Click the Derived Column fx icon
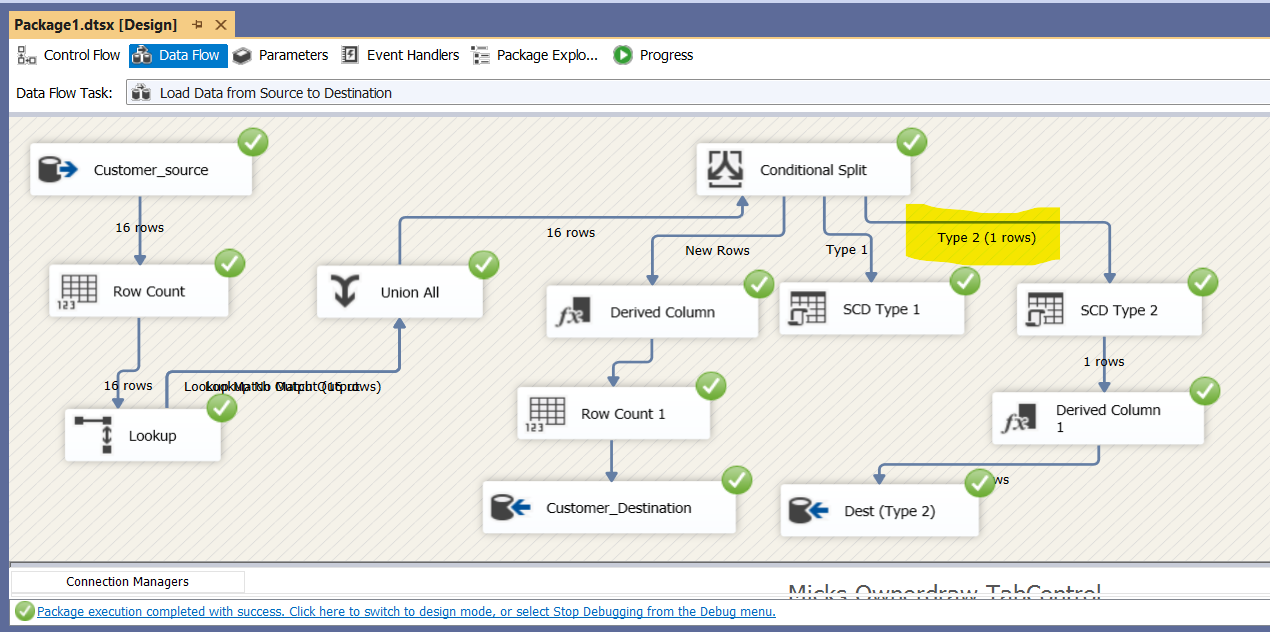Image resolution: width=1270 pixels, height=632 pixels. tap(572, 311)
